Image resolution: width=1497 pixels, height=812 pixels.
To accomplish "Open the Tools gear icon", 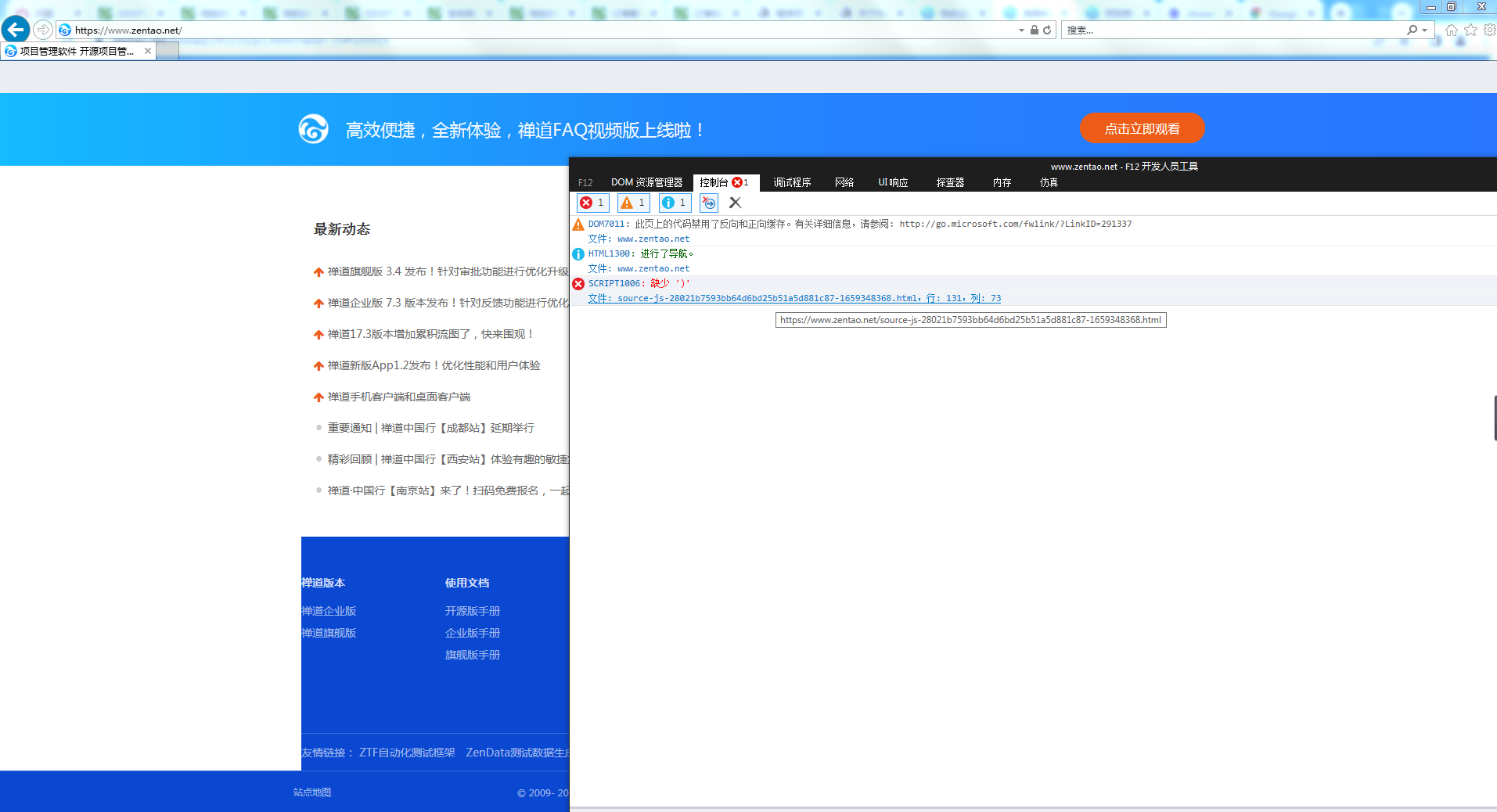I will 1489,30.
